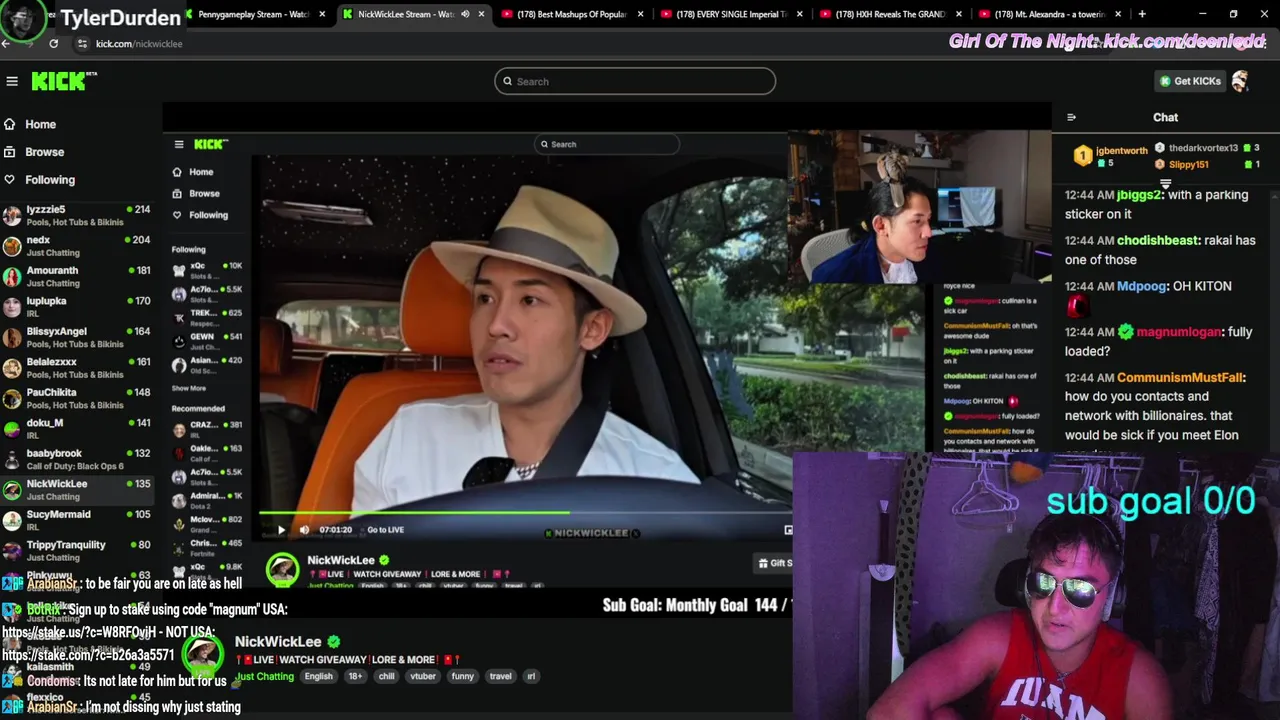Click username Mdpoog in chat
Viewport: 1280px width, 720px height.
(1142, 286)
